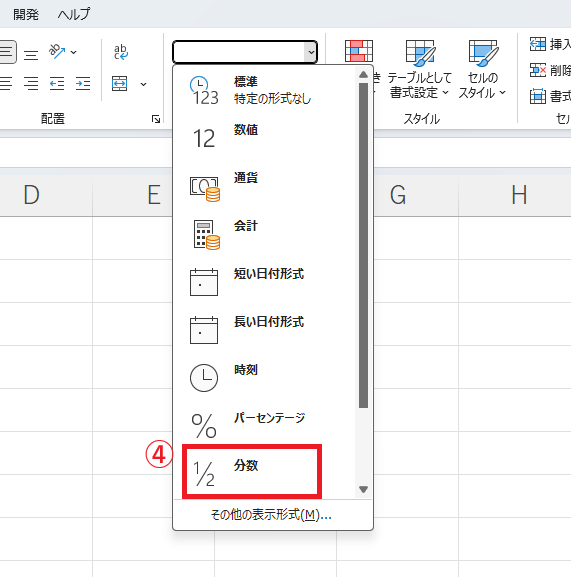The height and width of the screenshot is (577, 571).
Task: Open テーブルとして書式設定 dropdown
Action: click(x=419, y=70)
